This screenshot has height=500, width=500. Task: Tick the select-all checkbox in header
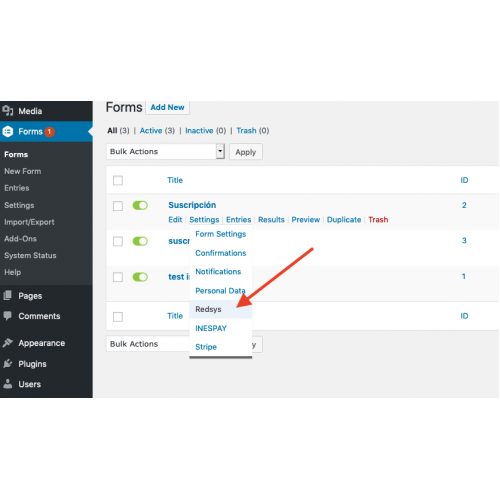(118, 180)
